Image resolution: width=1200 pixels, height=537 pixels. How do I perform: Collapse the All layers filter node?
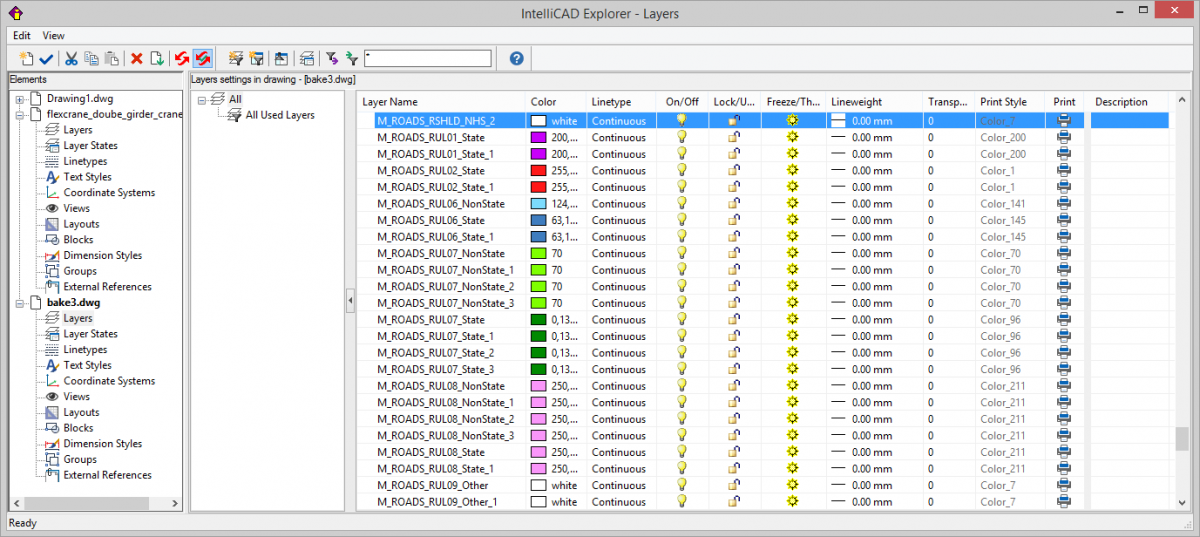[202, 99]
